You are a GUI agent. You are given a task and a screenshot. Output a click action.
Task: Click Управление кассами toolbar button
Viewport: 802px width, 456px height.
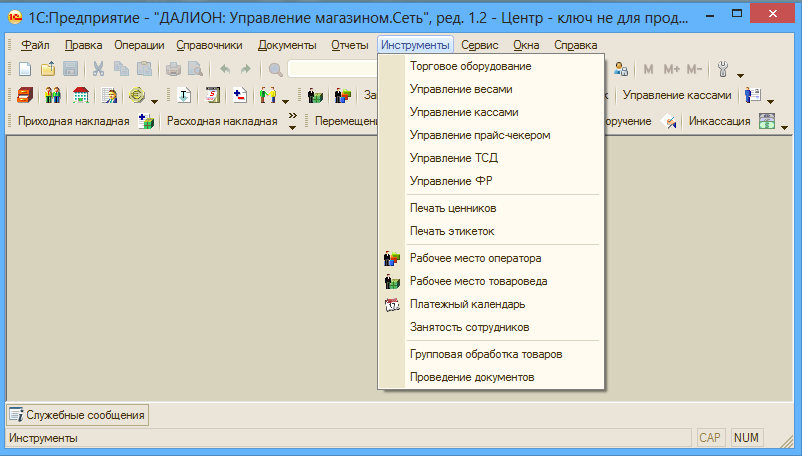[x=677, y=95]
